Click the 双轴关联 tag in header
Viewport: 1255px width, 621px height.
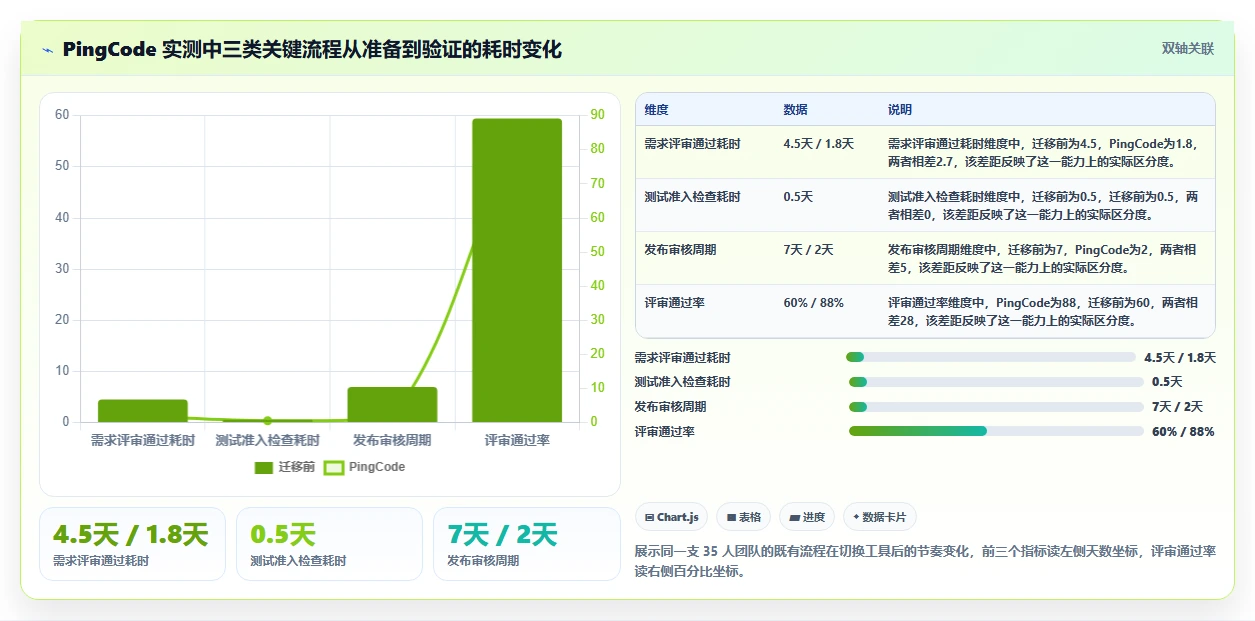[x=1188, y=48]
